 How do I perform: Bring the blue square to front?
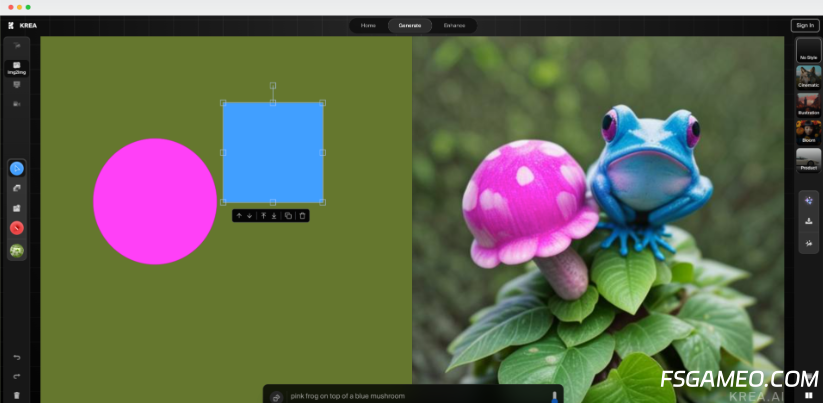tap(263, 215)
